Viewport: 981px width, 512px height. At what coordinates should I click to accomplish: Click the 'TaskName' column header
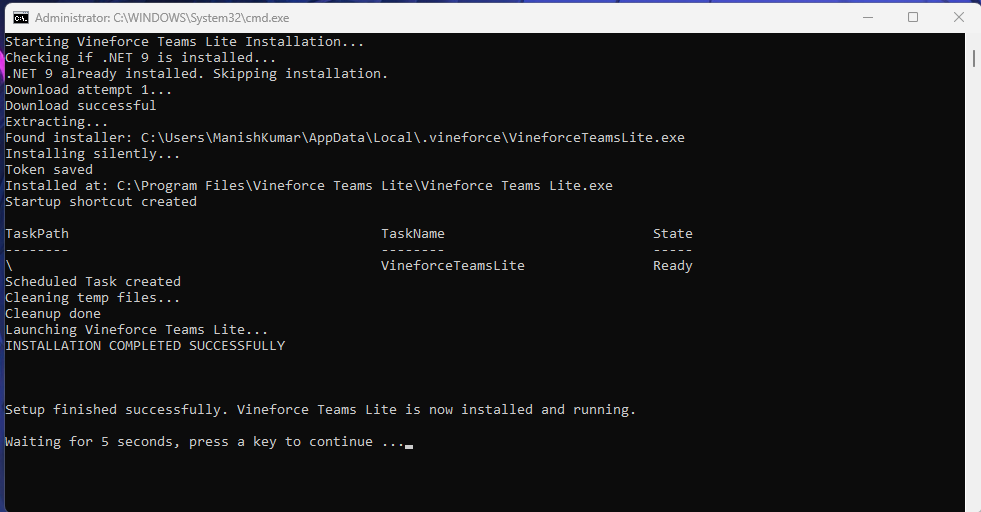(413, 233)
